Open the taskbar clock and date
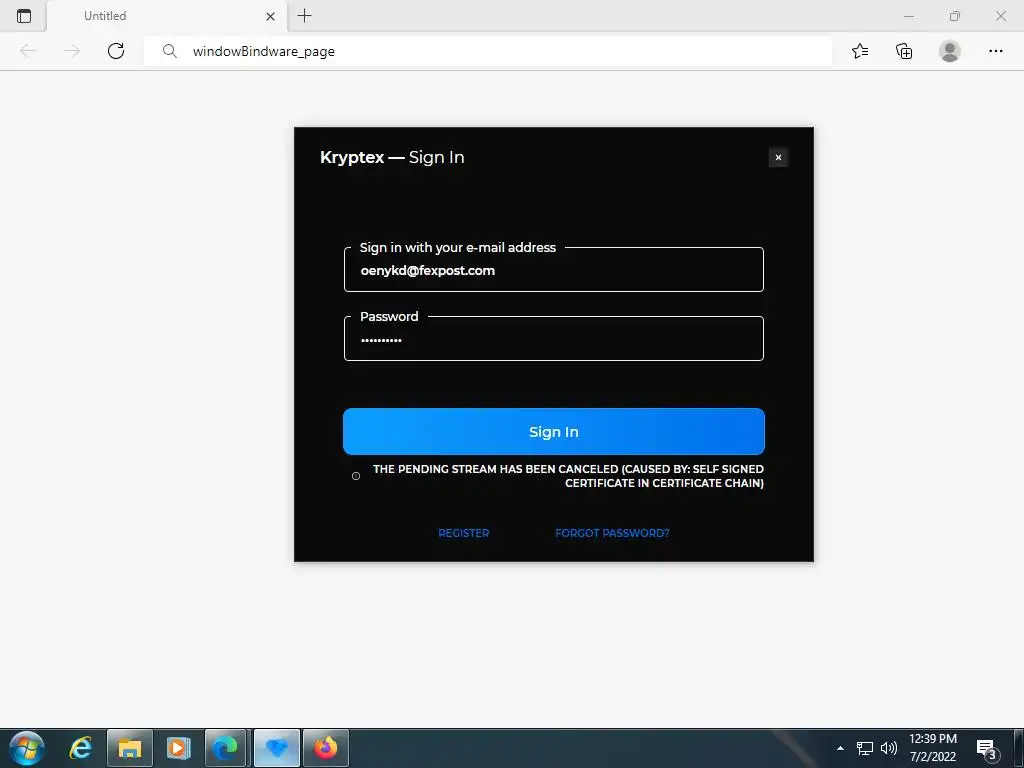The image size is (1024, 768). tap(933, 748)
